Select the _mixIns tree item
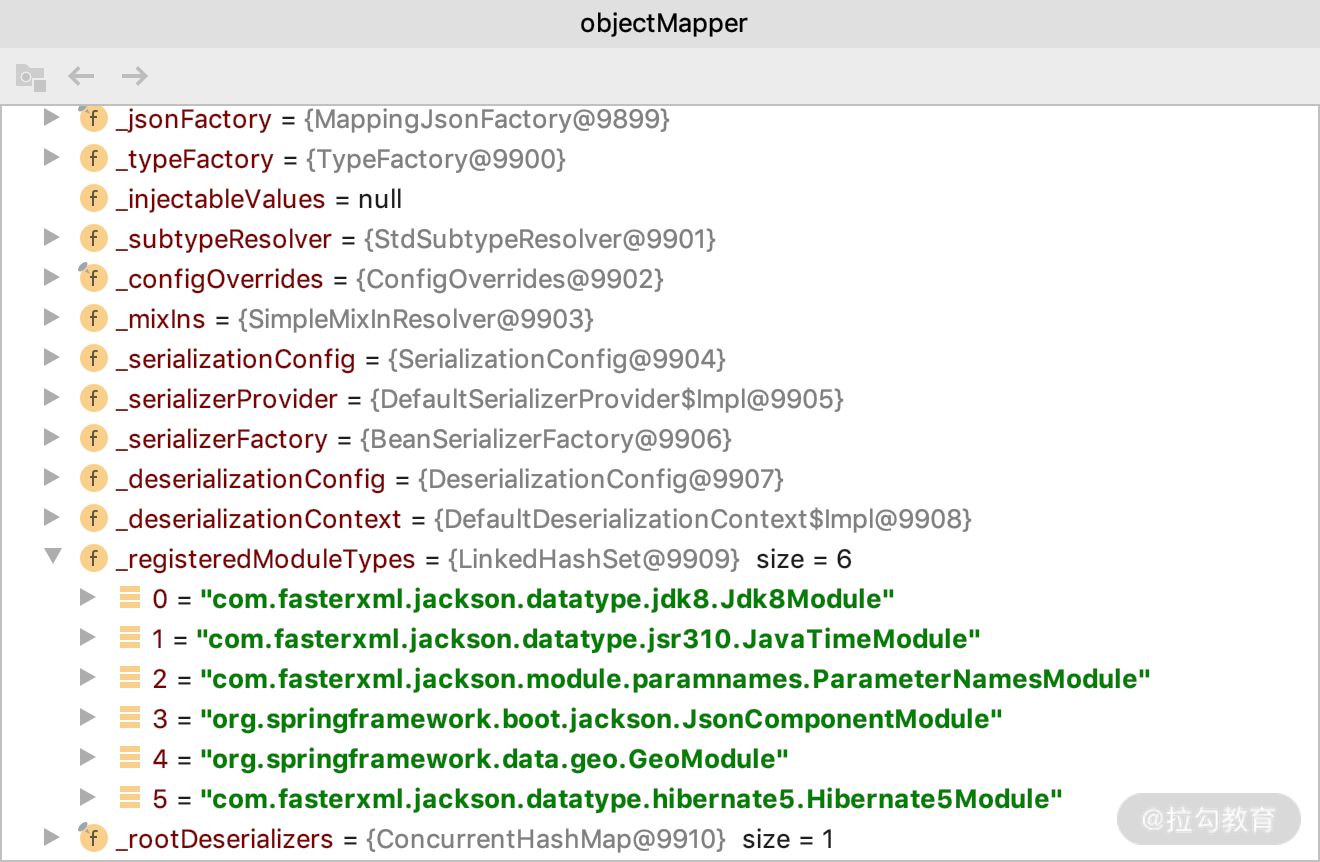Viewport: 1320px width, 862px height. coord(161,318)
